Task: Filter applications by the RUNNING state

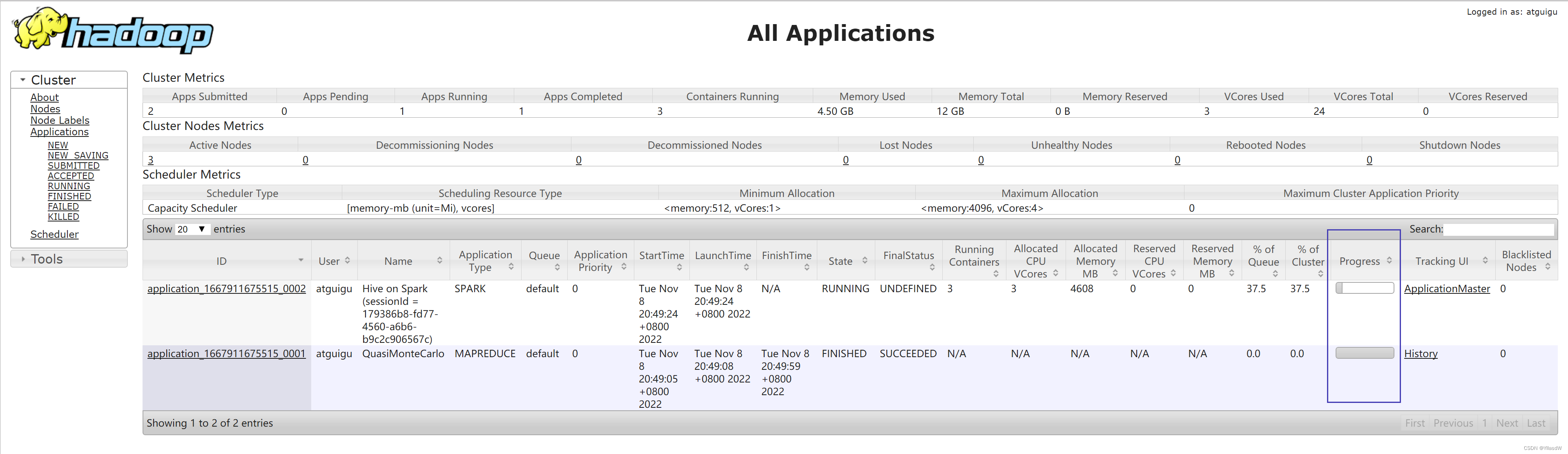Action: (69, 186)
